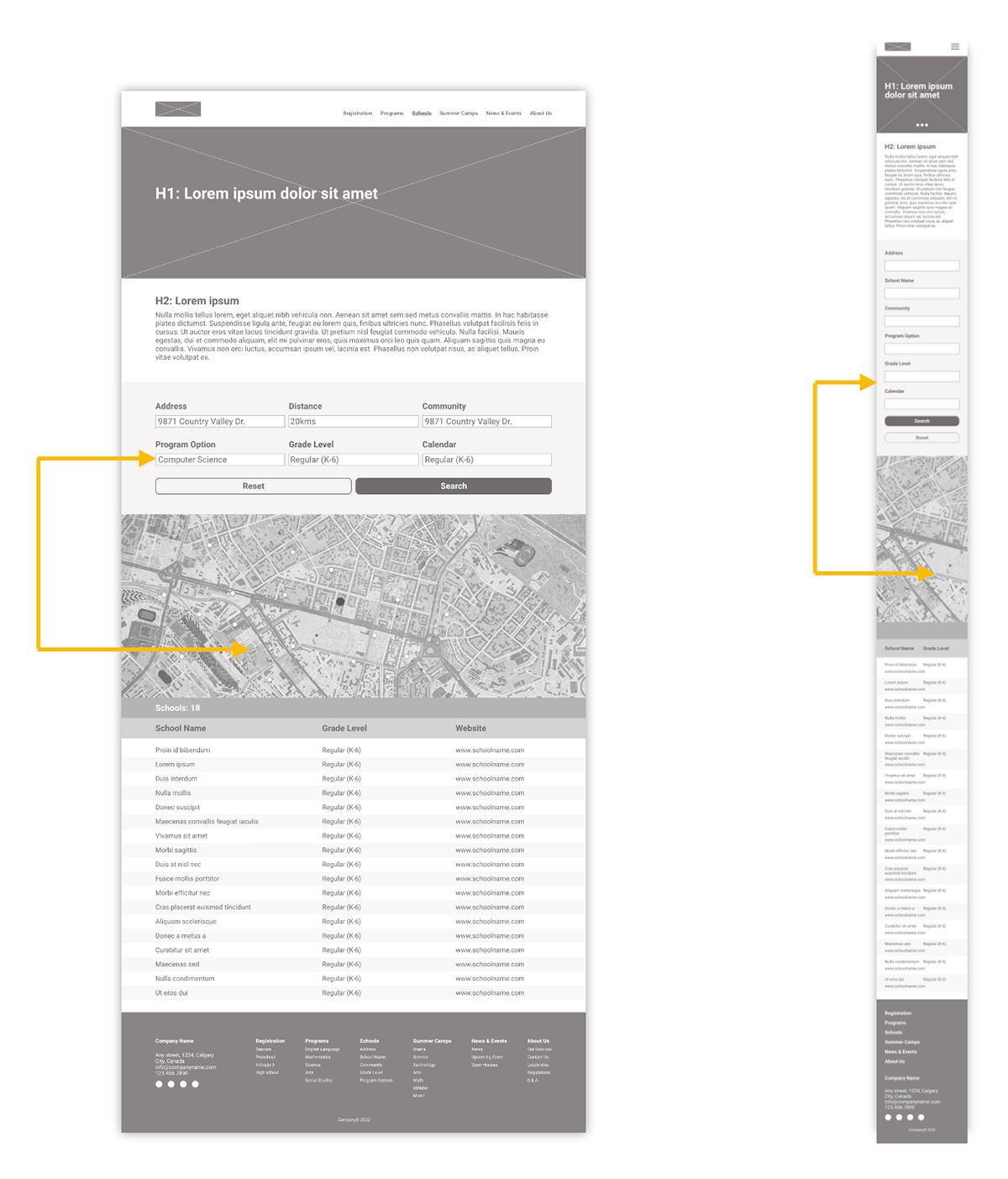The height and width of the screenshot is (1179, 1008).
Task: Open the mobile Calendar field
Action: 921,404
